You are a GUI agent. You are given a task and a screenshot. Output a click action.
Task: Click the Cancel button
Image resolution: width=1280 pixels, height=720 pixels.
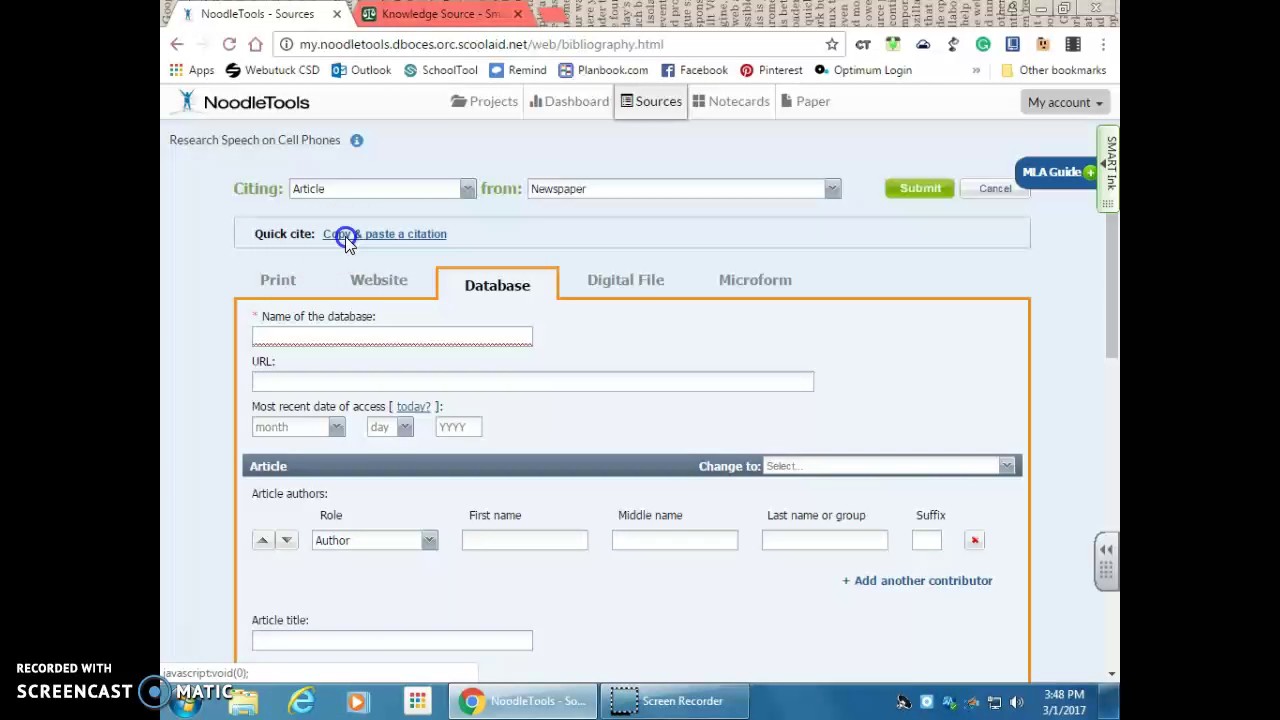995,188
